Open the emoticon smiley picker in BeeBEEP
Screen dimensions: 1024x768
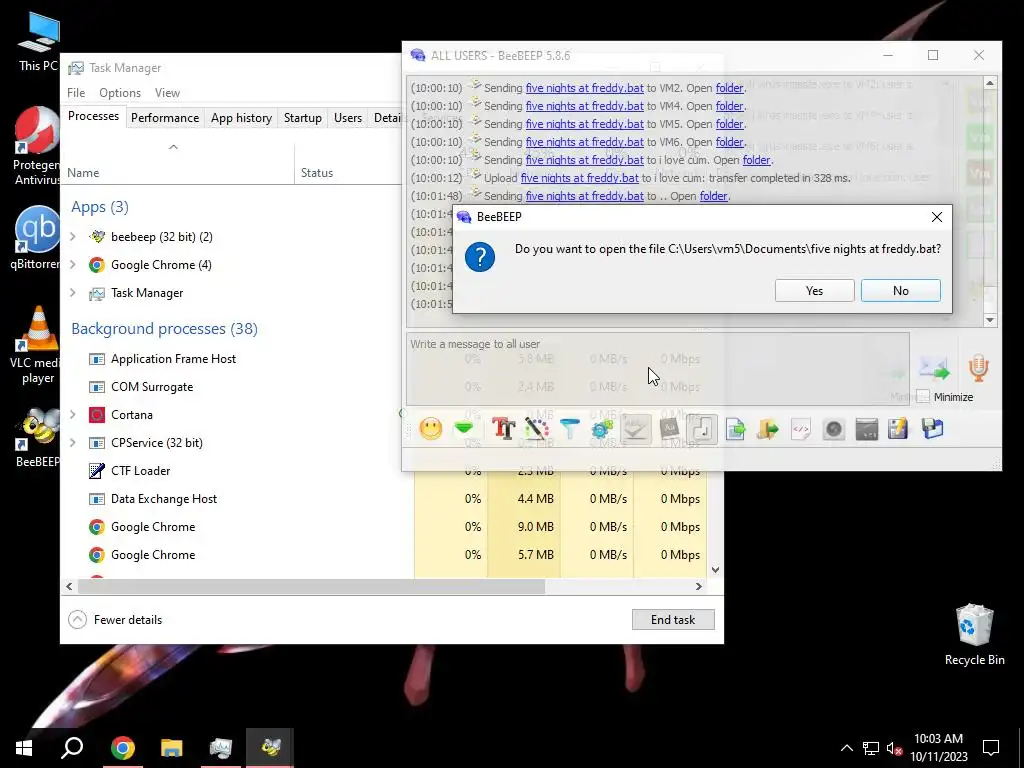click(430, 429)
